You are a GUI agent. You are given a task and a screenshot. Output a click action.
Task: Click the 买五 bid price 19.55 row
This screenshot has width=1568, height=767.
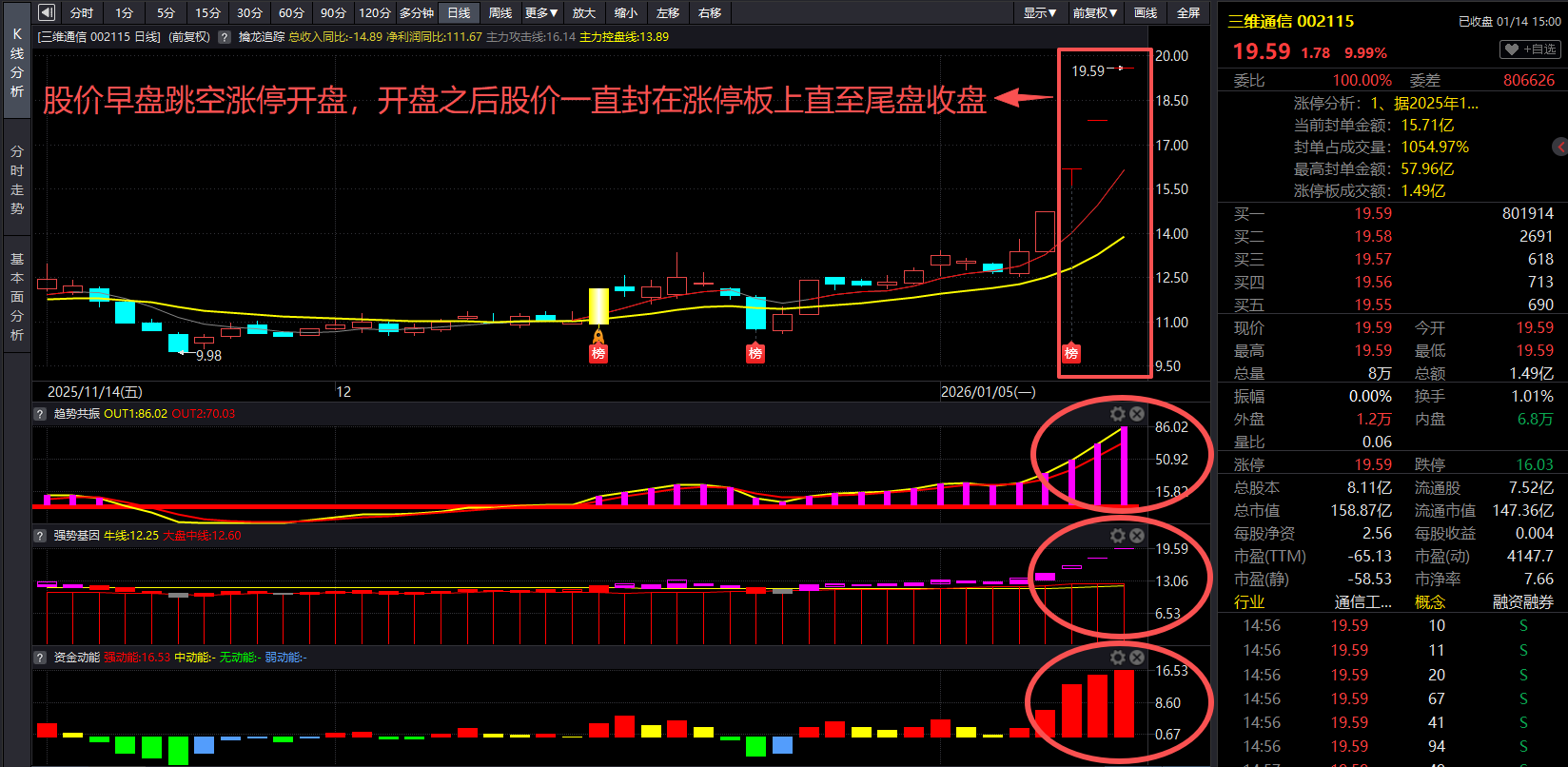coord(1393,305)
